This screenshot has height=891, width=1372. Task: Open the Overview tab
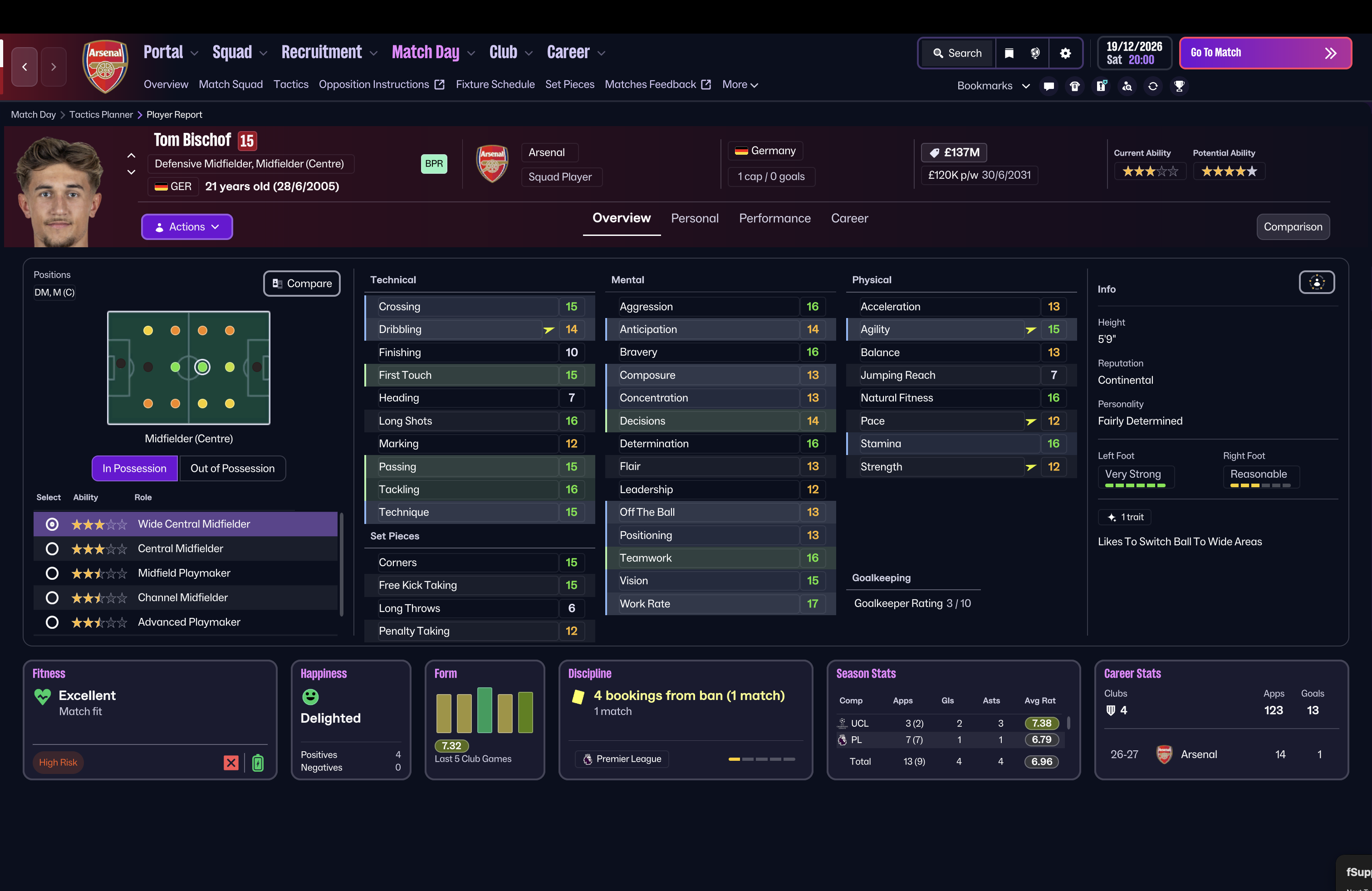(622, 218)
